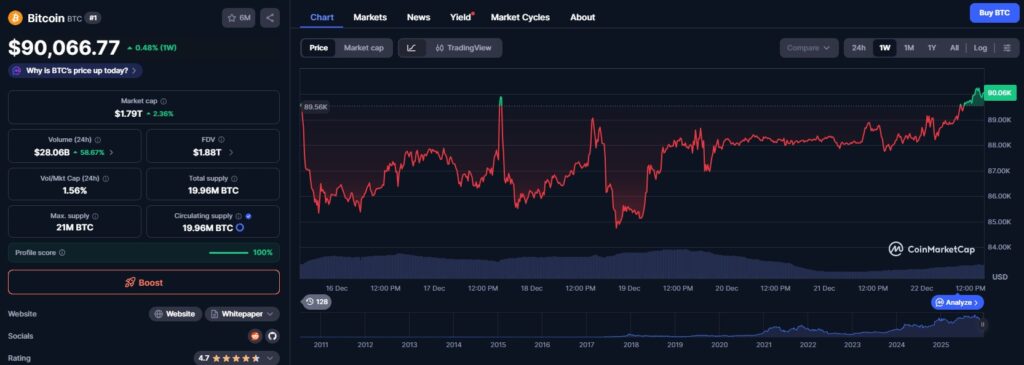The width and height of the screenshot is (1024, 365).
Task: Click the Market cap info icon
Action: 163,101
